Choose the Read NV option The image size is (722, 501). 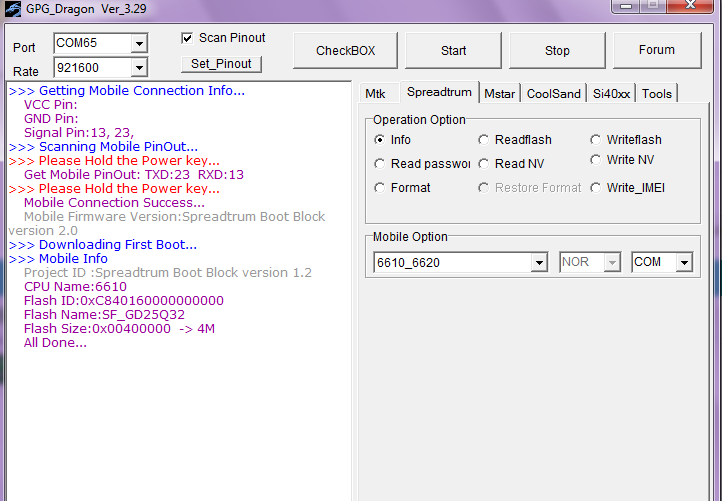point(483,163)
